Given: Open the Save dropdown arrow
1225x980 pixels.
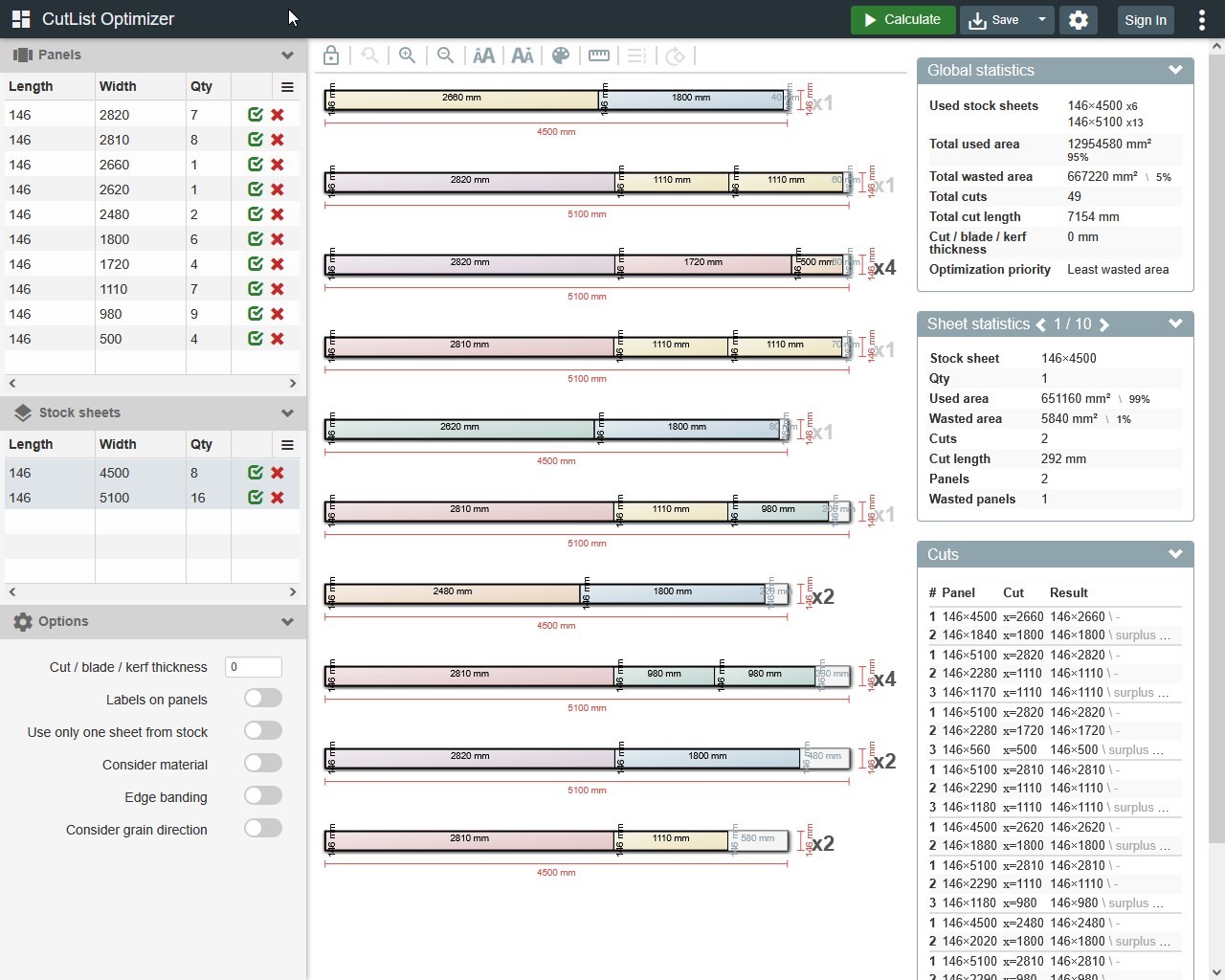Looking at the screenshot, I should click(x=1041, y=20).
